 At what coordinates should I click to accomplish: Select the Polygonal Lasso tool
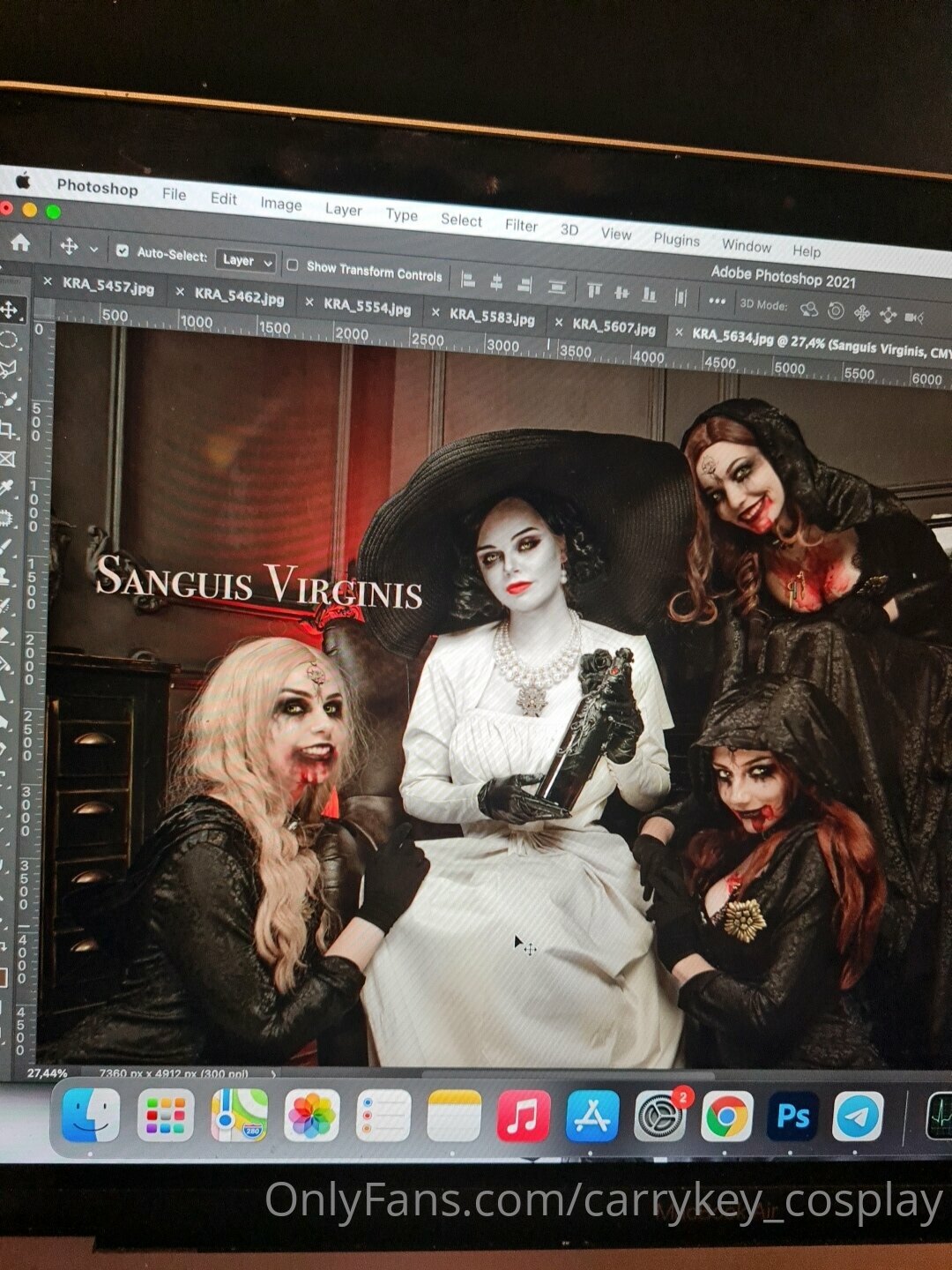tap(9, 369)
